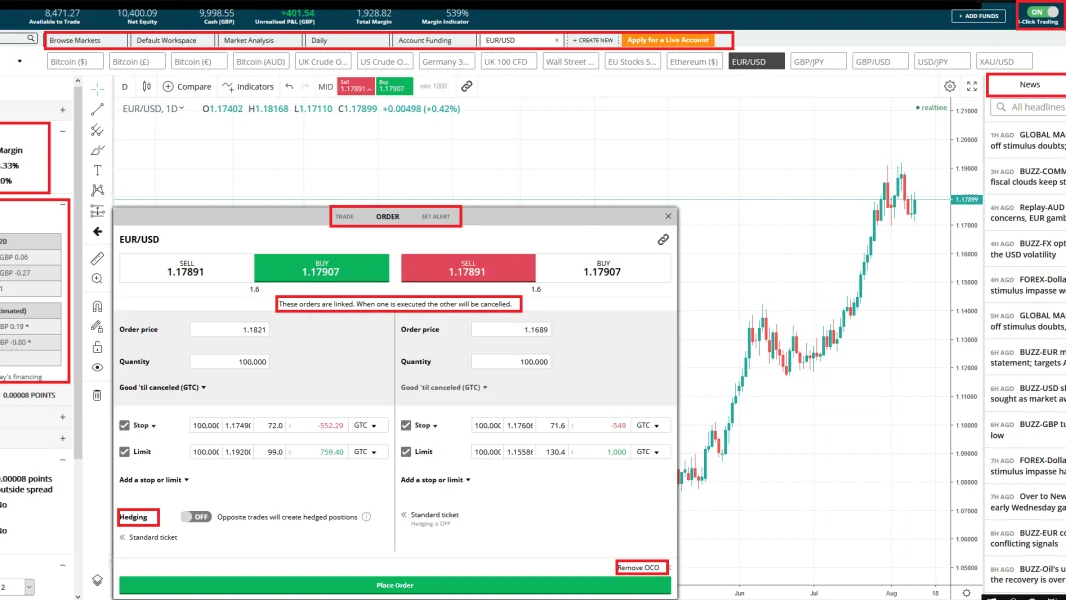Image resolution: width=1066 pixels, height=600 pixels.
Task: Undo last chart action
Action: click(289, 86)
